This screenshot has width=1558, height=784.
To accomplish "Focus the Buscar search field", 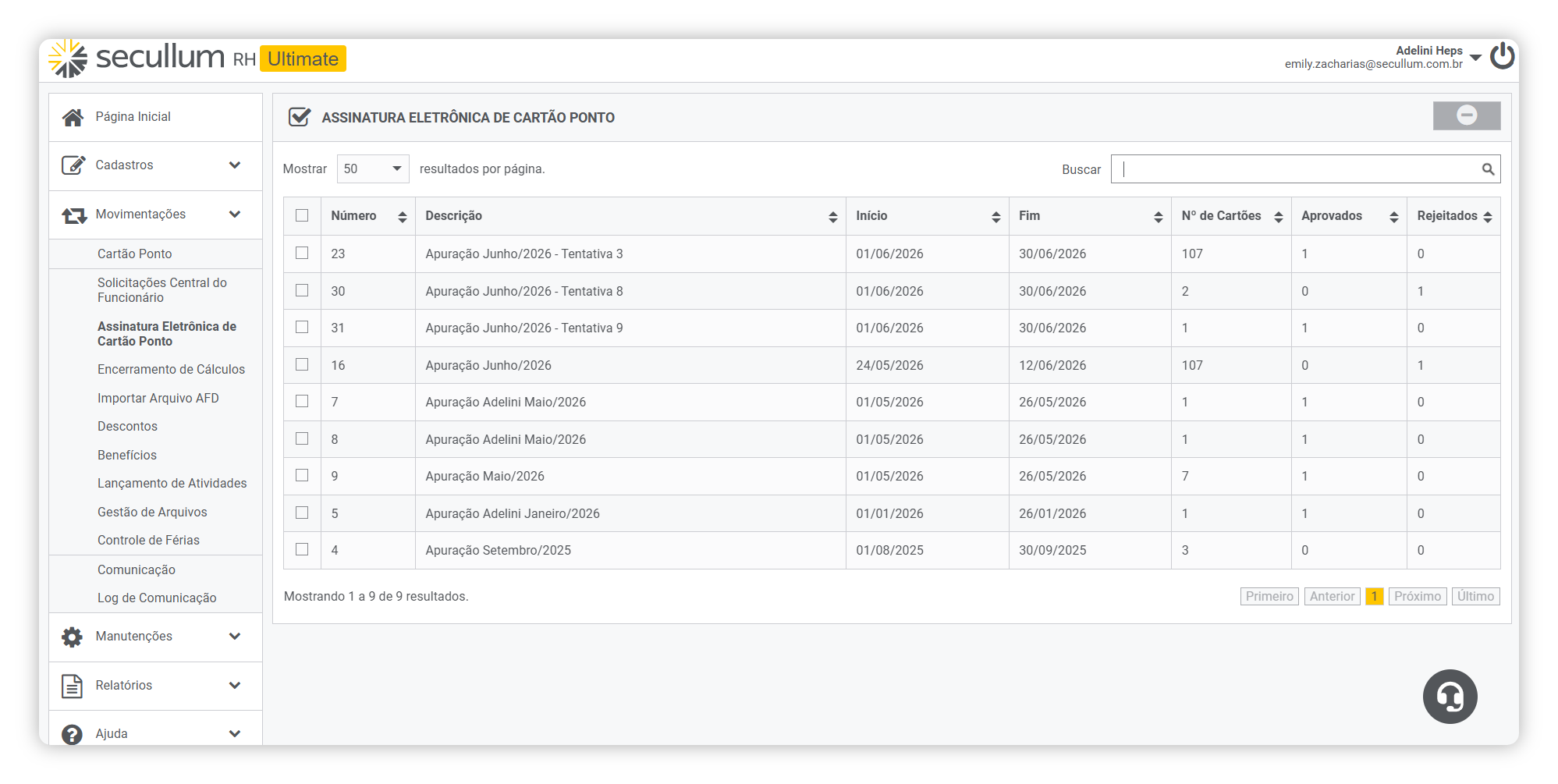I will 1305,169.
